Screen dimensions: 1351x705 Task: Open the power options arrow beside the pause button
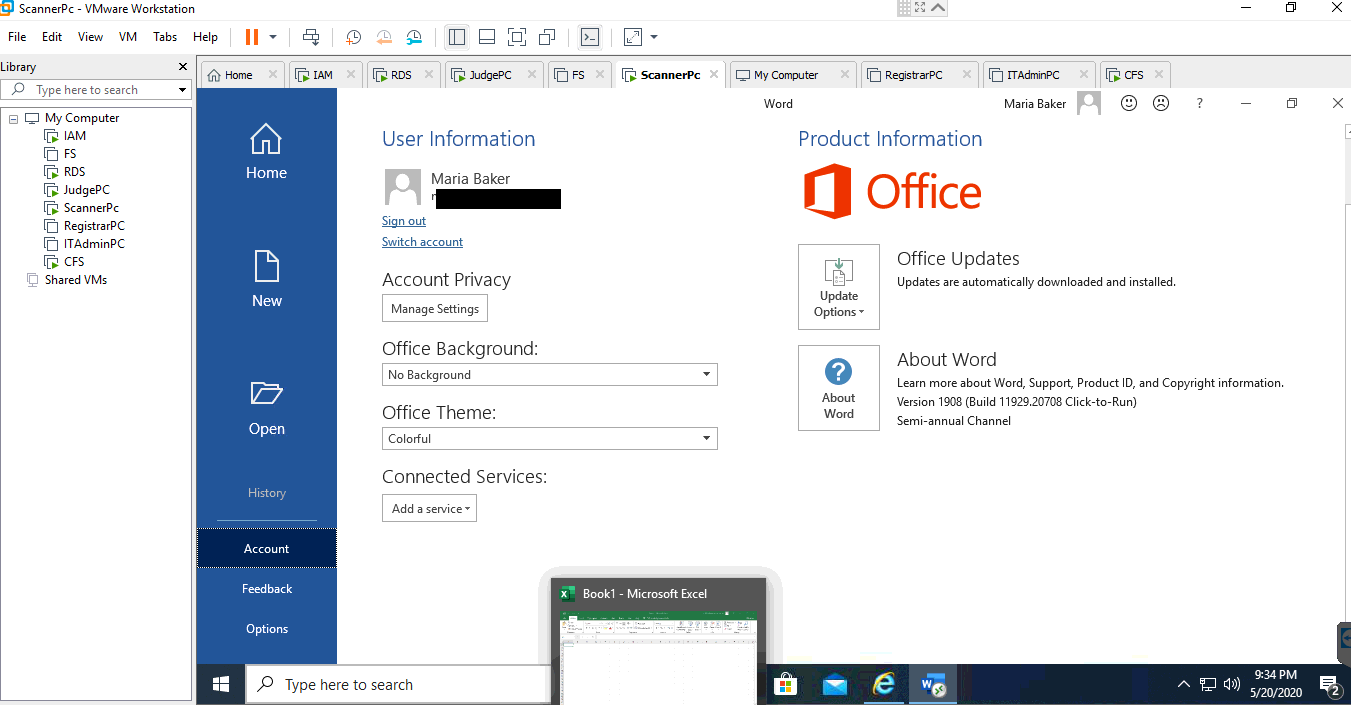coord(273,37)
